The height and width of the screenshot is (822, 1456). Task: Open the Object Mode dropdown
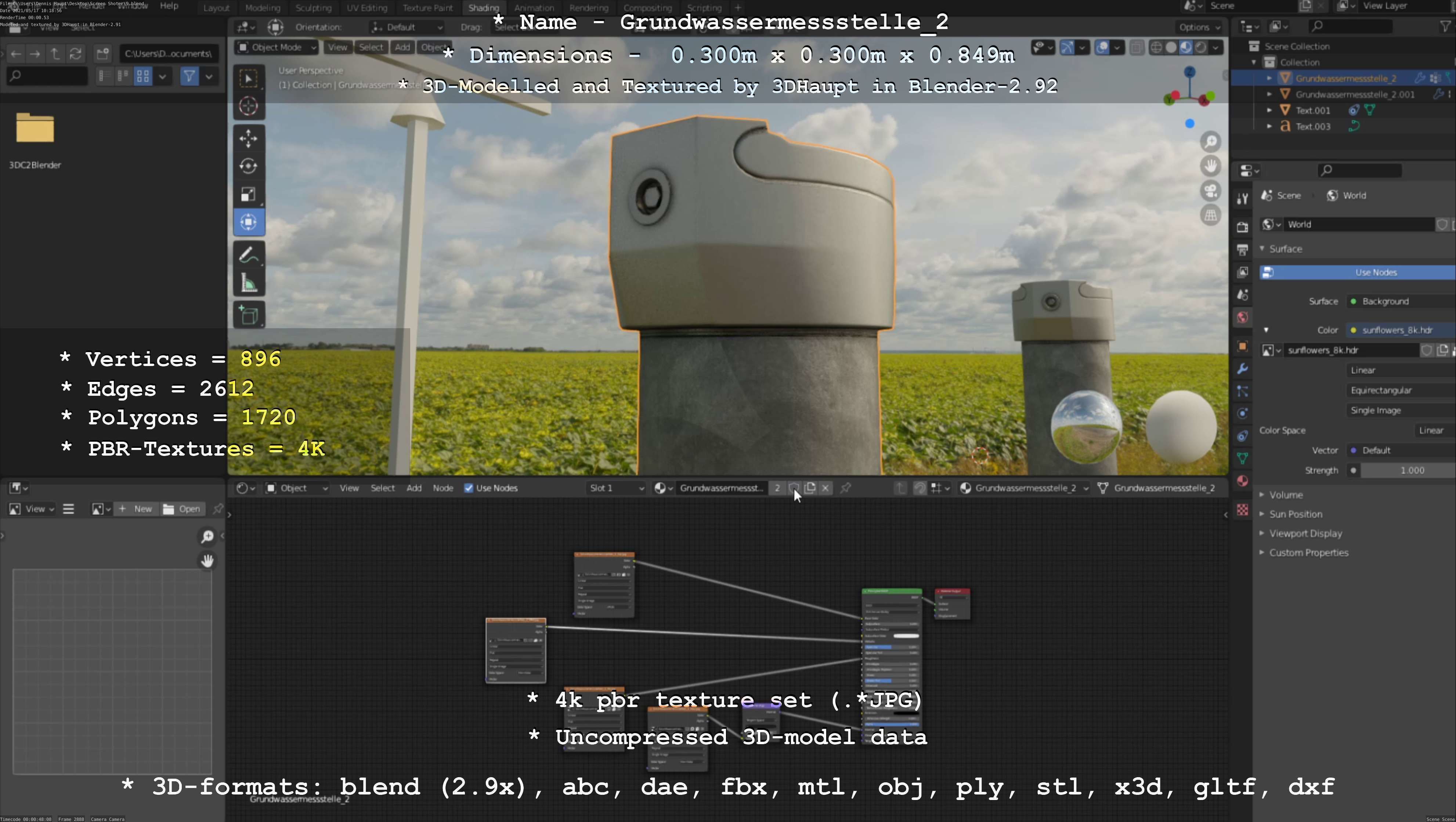[277, 47]
